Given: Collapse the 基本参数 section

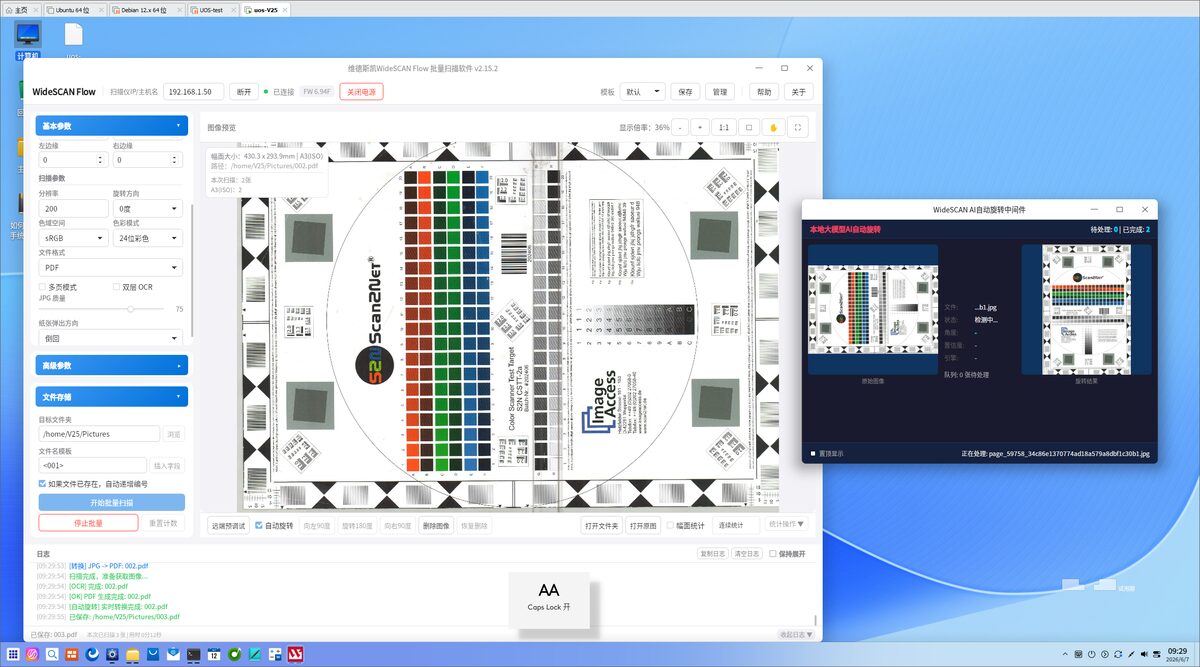Looking at the screenshot, I should 112,126.
